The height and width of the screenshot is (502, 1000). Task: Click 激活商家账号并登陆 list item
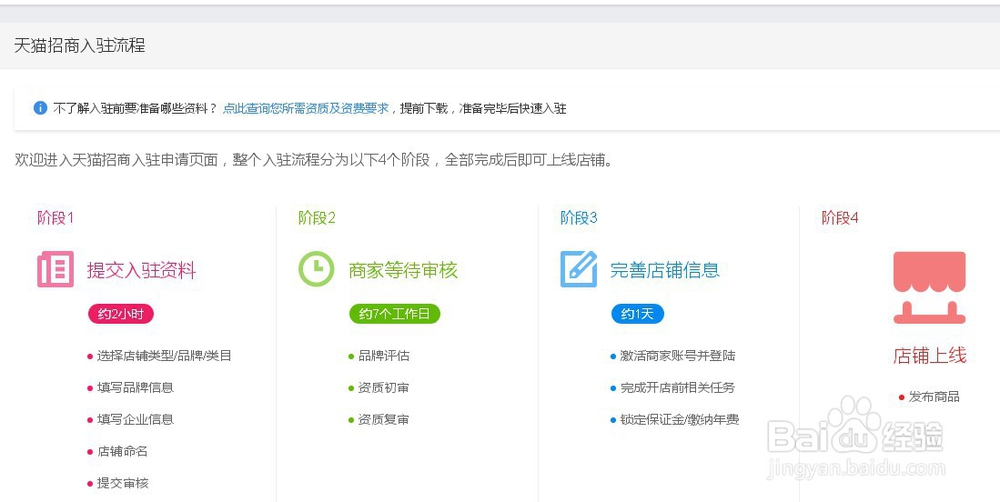click(x=673, y=356)
